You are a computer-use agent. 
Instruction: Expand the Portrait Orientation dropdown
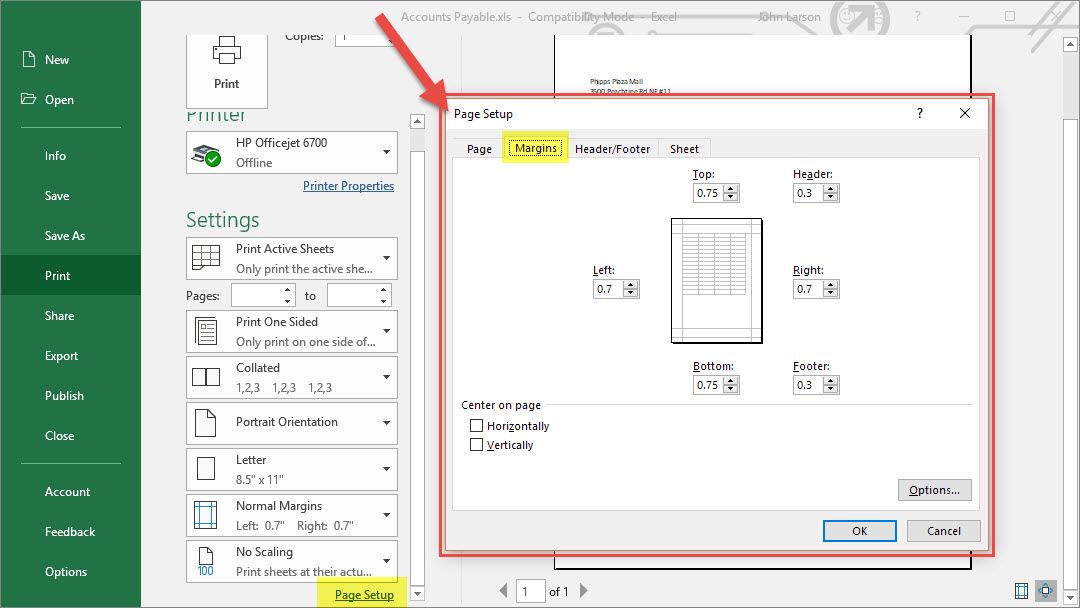pyautogui.click(x=291, y=423)
